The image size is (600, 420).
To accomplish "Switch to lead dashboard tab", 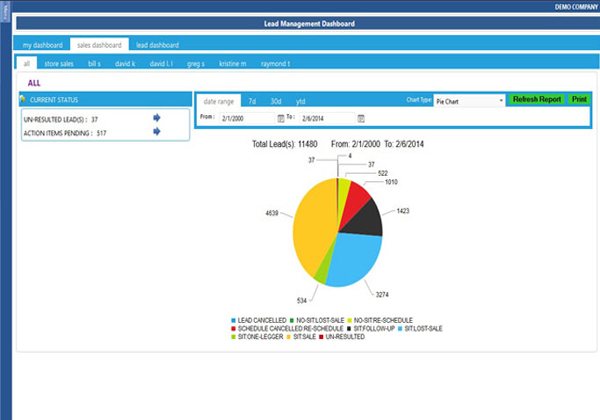I will click(x=157, y=45).
